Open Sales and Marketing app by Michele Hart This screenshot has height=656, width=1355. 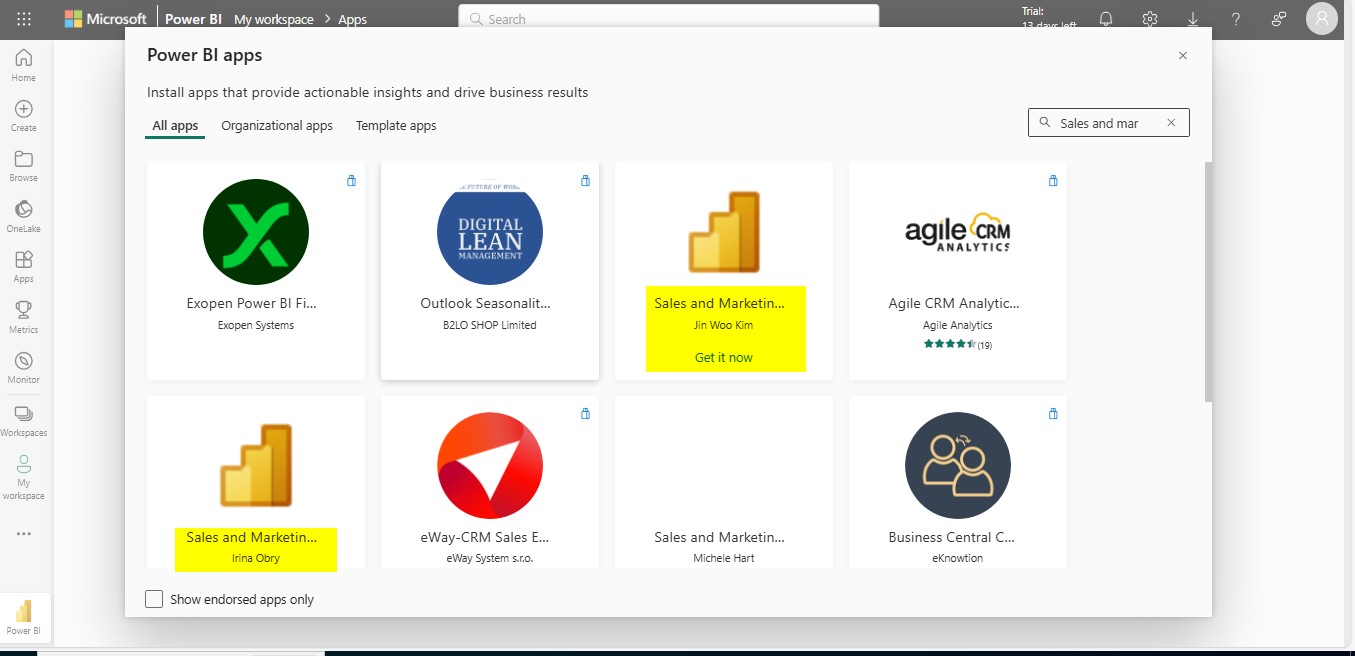[720, 537]
